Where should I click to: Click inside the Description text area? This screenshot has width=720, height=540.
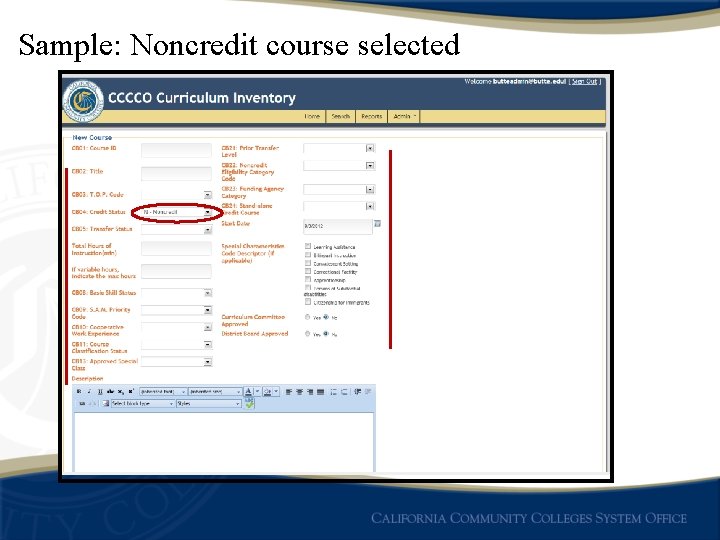(224, 442)
